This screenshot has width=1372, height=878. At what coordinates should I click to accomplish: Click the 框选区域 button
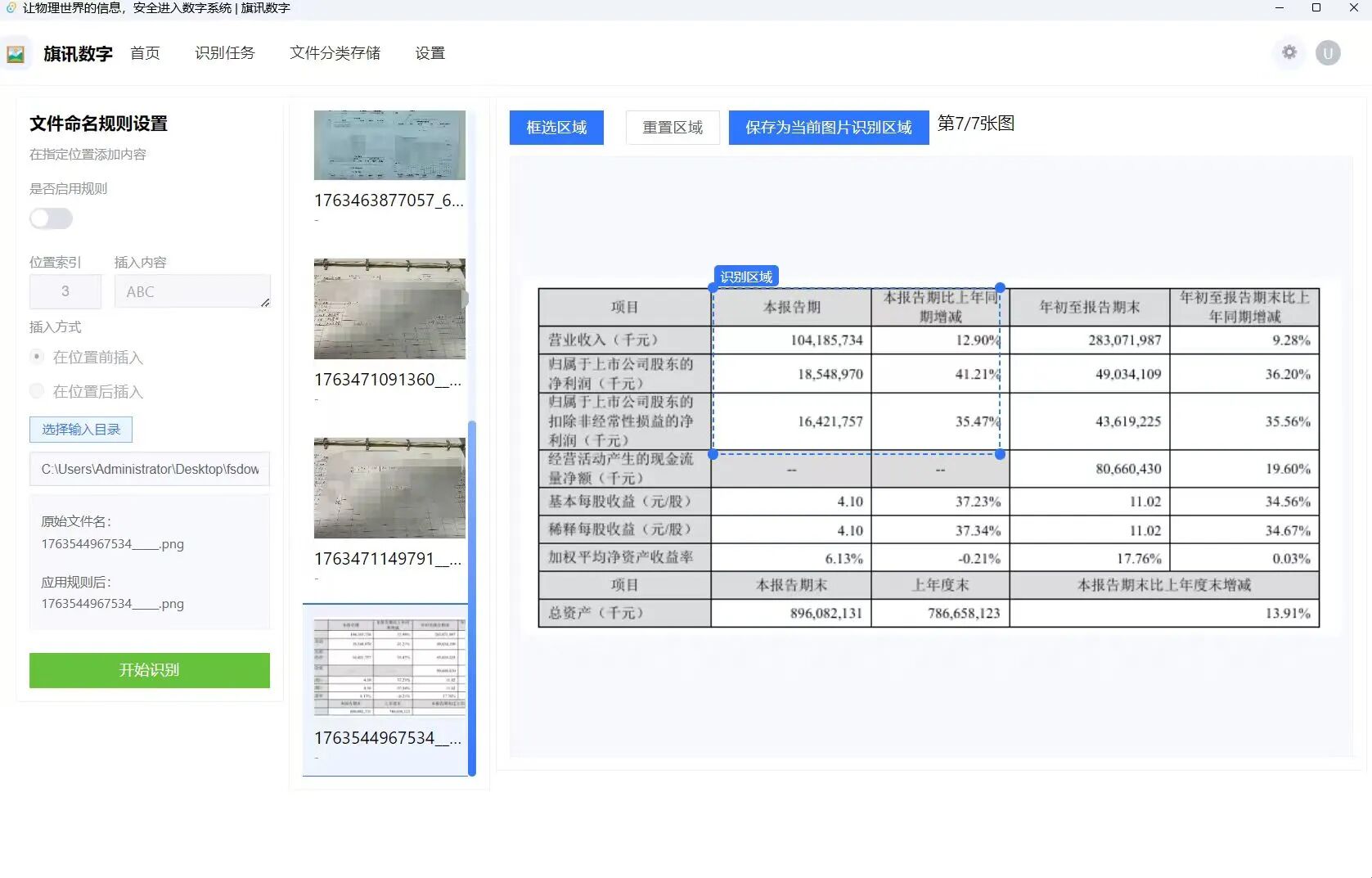click(556, 128)
